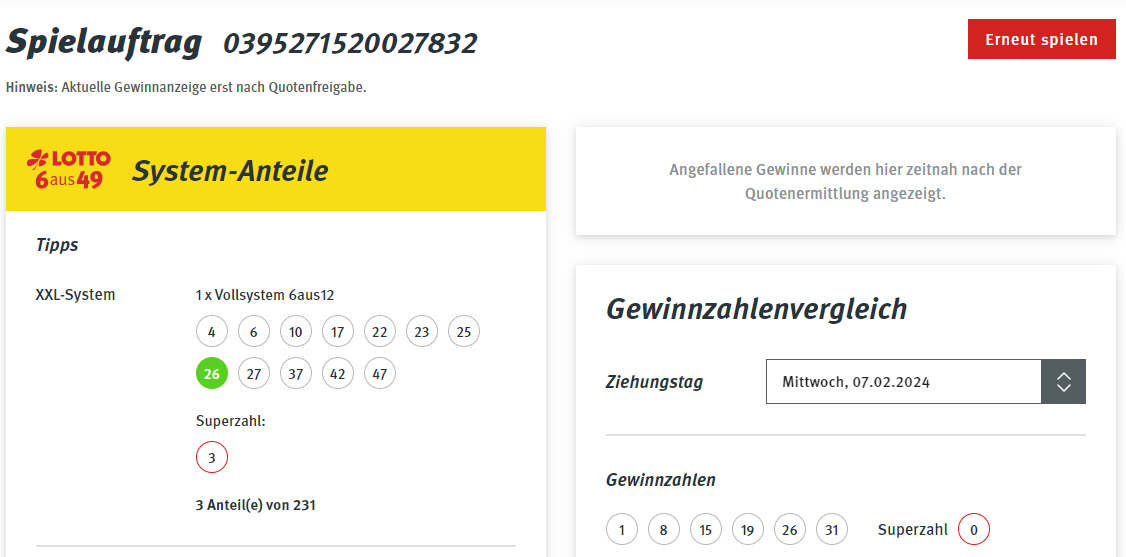Image resolution: width=1126 pixels, height=557 pixels.
Task: Click tip number 4 ball
Action: pyautogui.click(x=212, y=332)
